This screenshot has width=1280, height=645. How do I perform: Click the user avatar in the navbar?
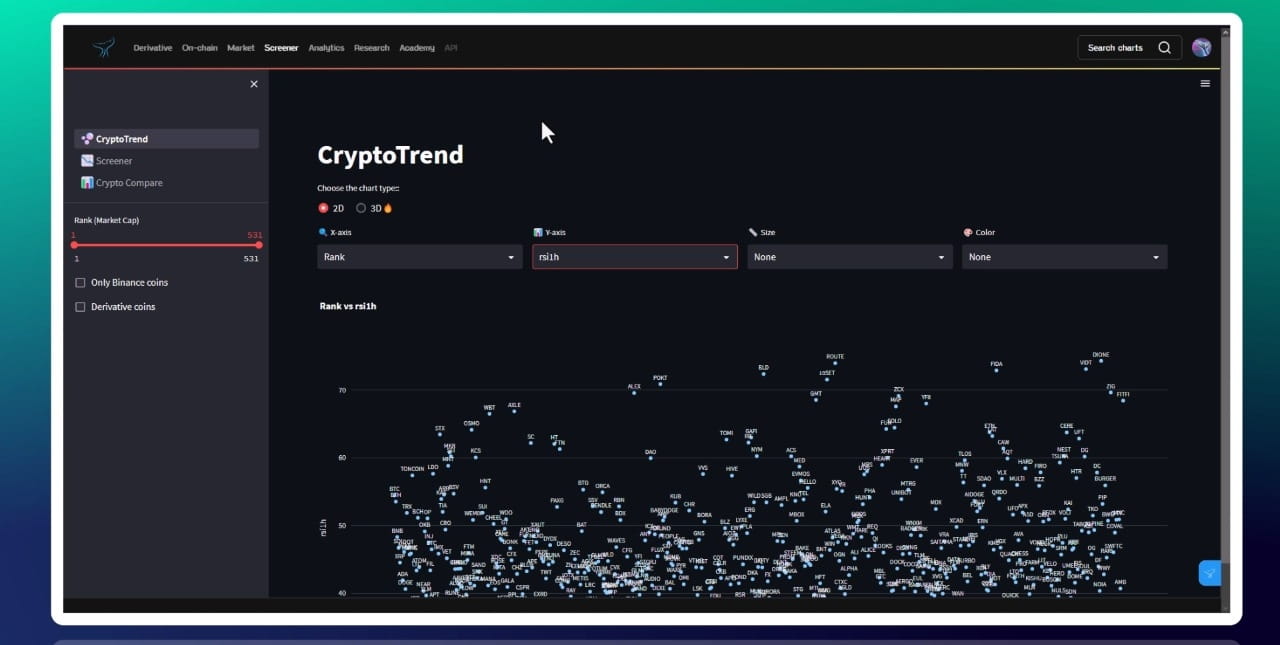1201,47
